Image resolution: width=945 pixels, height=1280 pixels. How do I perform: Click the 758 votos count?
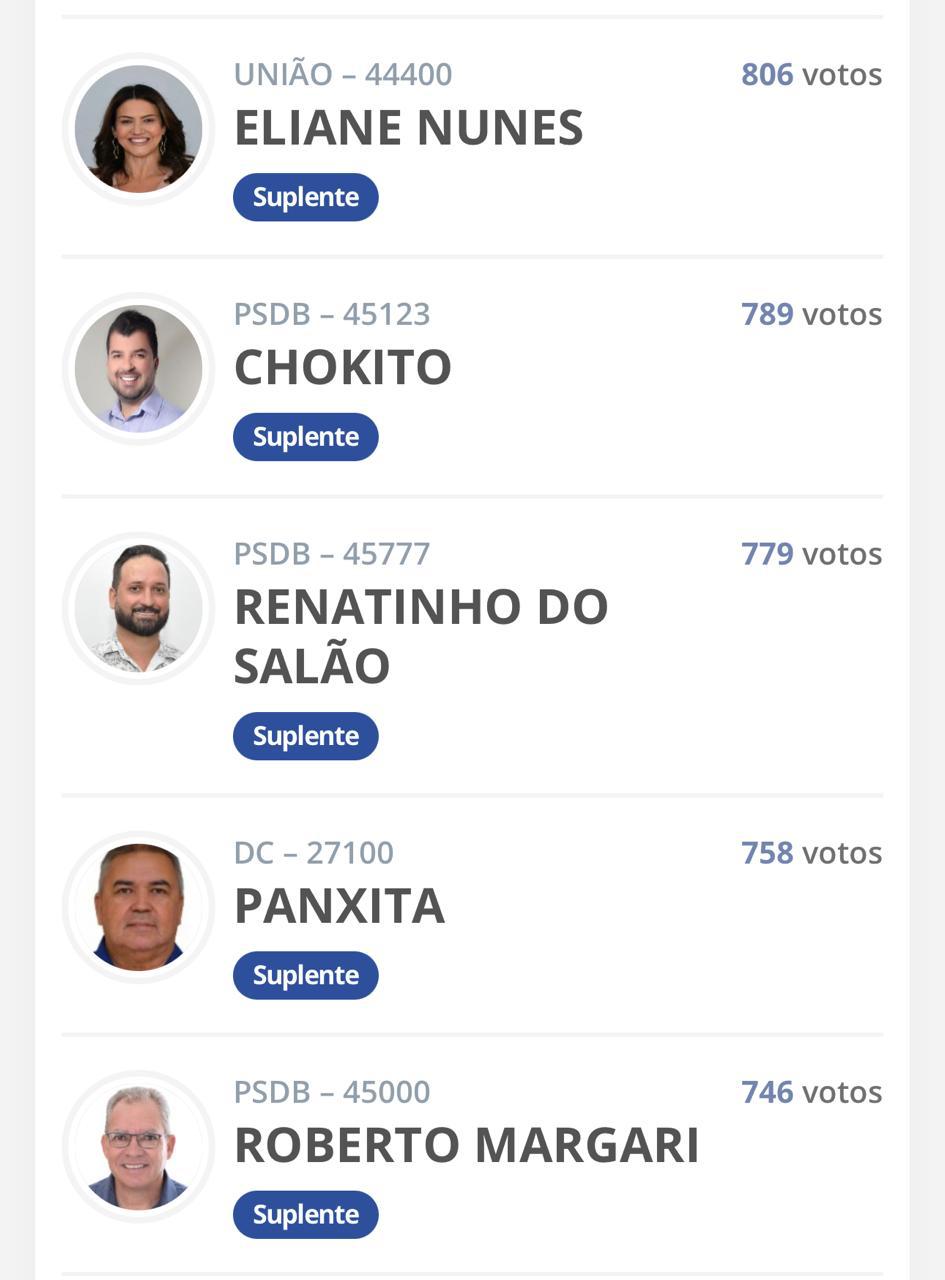[x=811, y=853]
